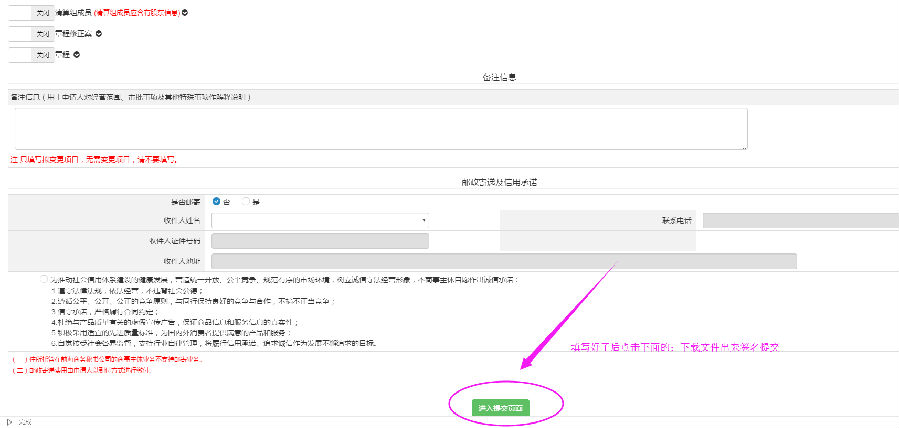Click check-circle icon after 清算组成员 red note
899x428 pixels.
(x=185, y=13)
